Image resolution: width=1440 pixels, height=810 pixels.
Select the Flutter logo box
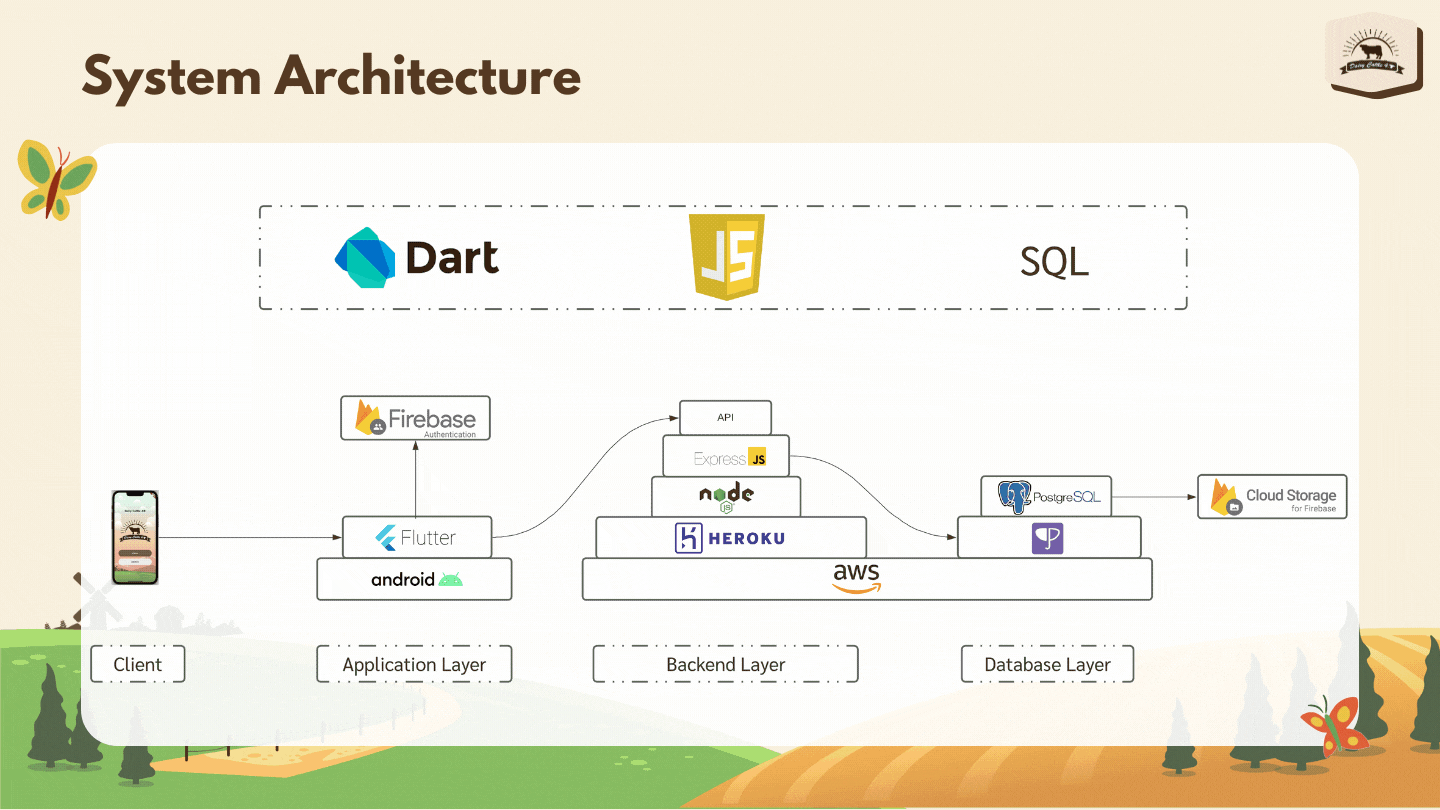point(417,538)
